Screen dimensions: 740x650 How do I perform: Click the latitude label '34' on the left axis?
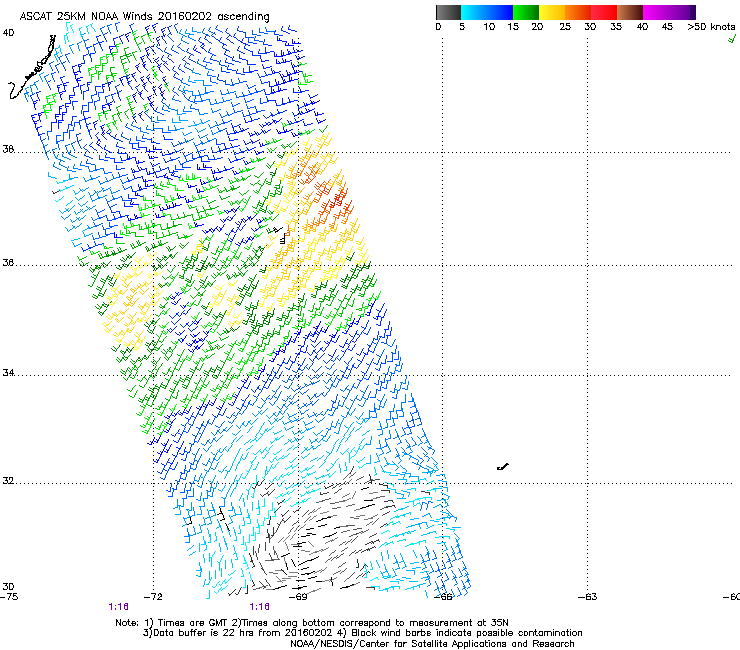(x=8, y=373)
